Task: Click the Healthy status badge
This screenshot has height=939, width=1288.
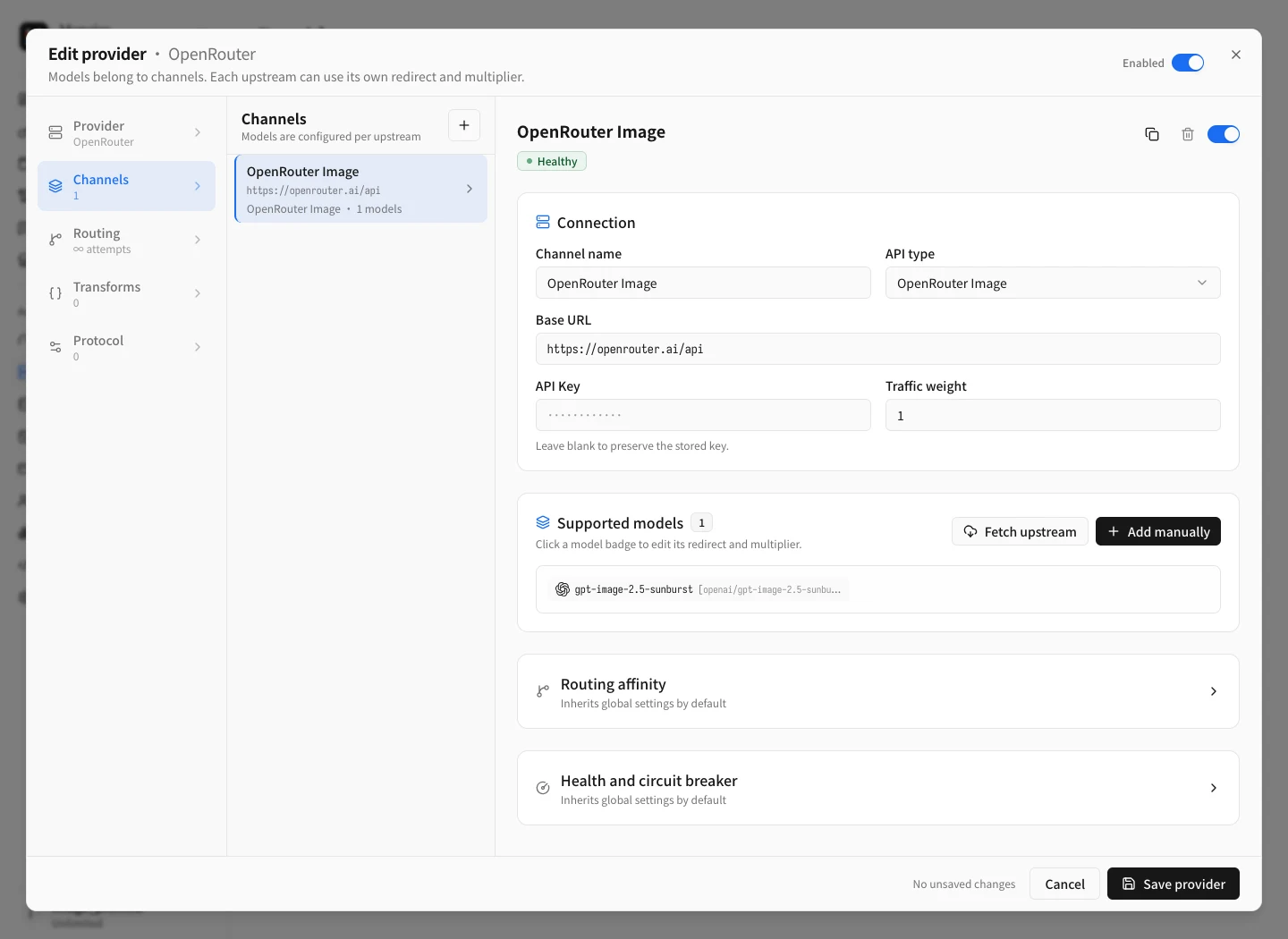Action: pyautogui.click(x=552, y=161)
